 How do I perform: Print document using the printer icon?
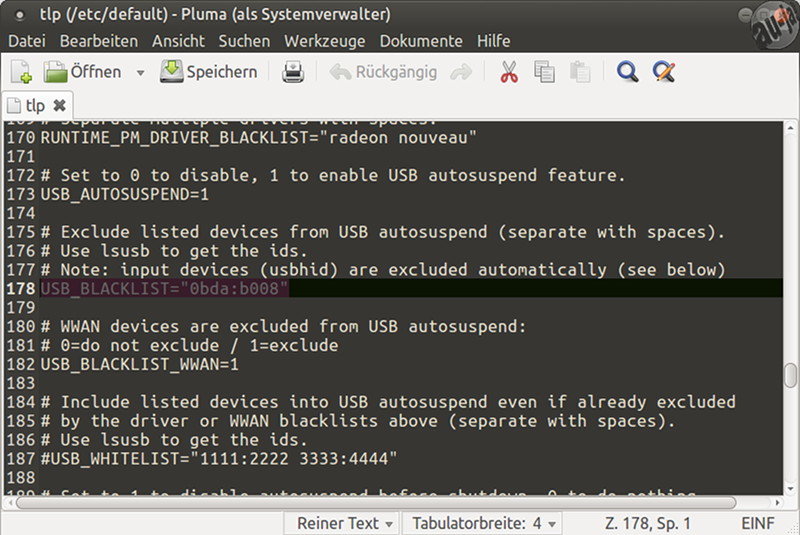point(293,72)
